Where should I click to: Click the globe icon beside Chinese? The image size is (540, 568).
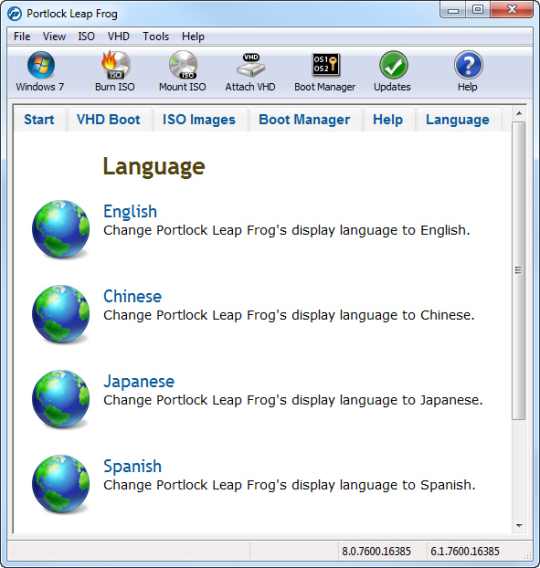point(61,314)
